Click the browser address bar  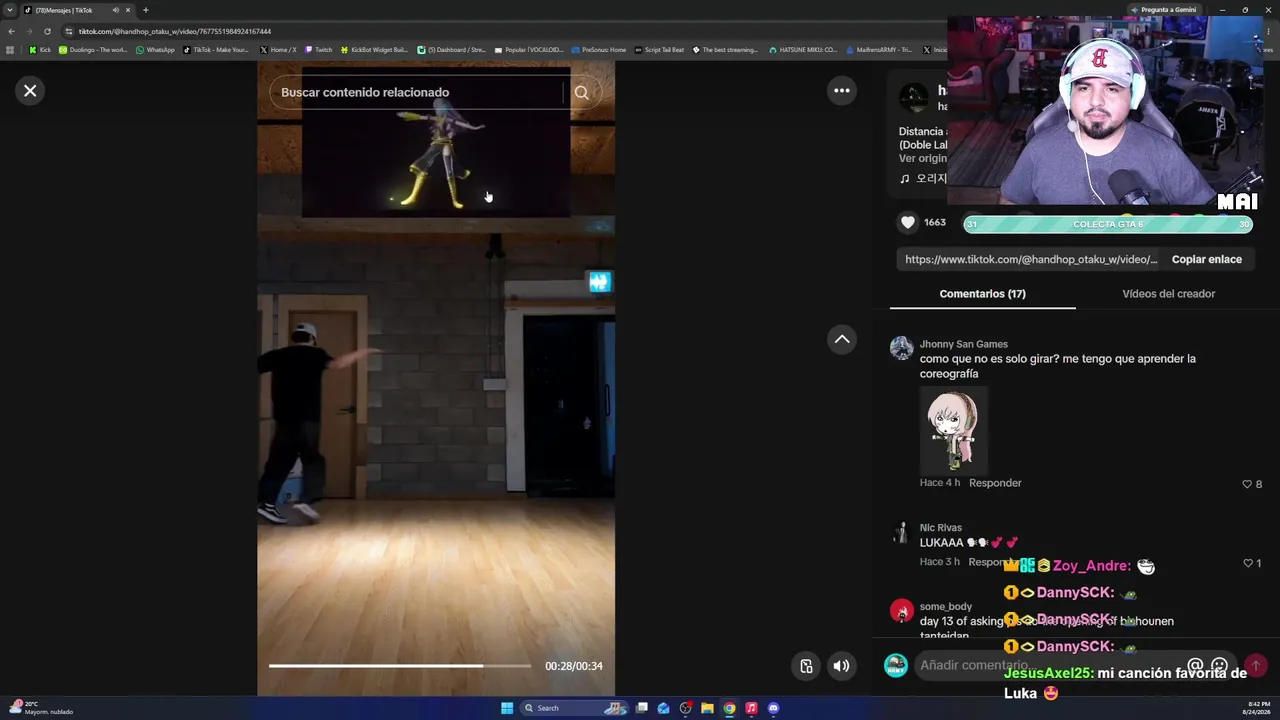(500, 31)
